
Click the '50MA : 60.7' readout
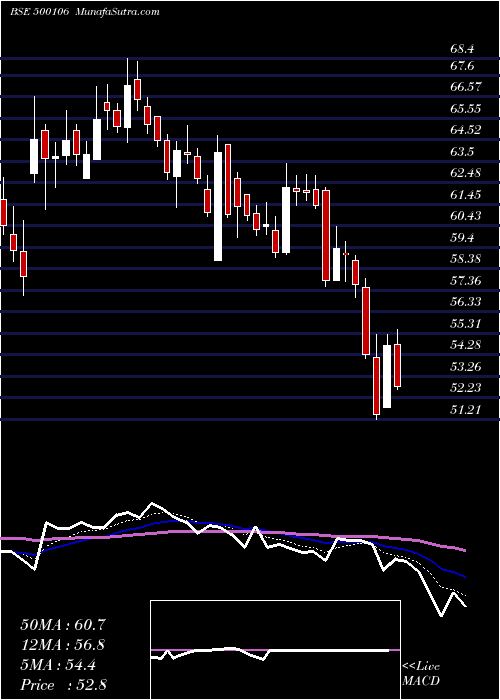[x=63, y=625]
